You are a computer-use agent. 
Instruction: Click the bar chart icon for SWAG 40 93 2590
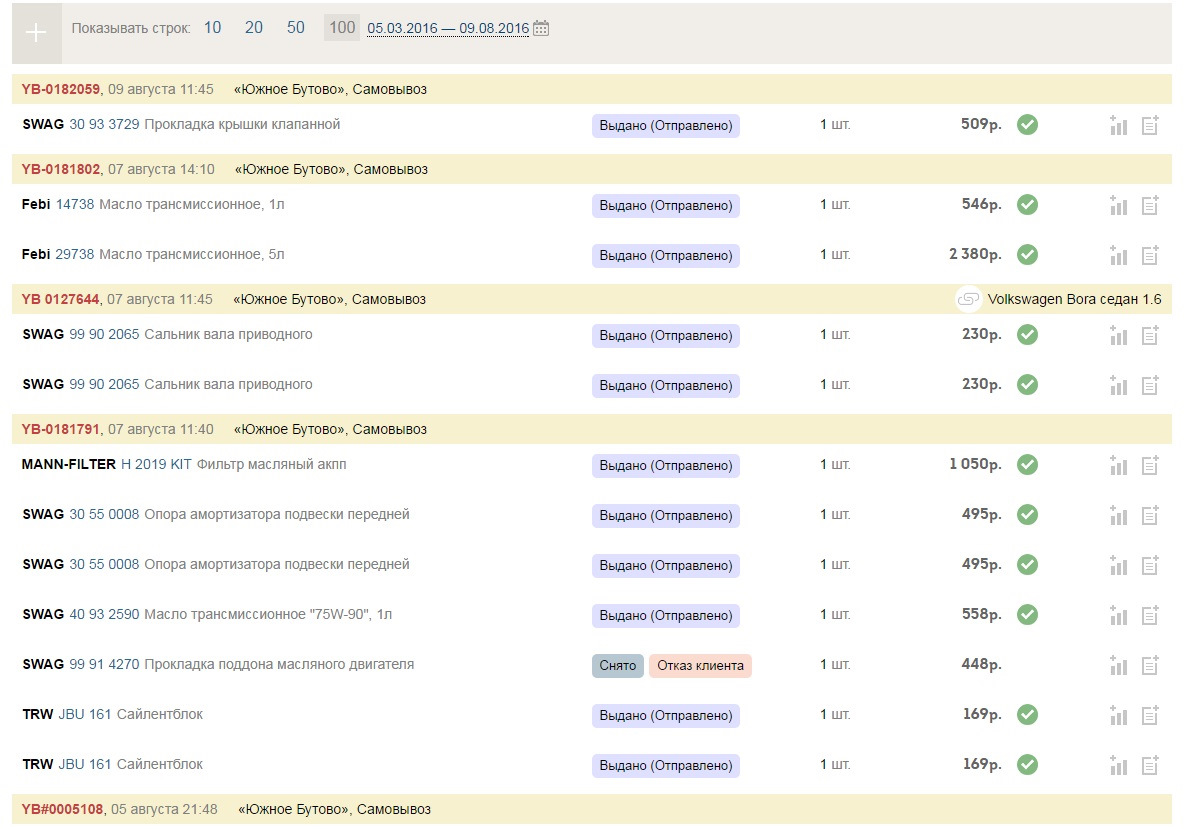point(1118,616)
